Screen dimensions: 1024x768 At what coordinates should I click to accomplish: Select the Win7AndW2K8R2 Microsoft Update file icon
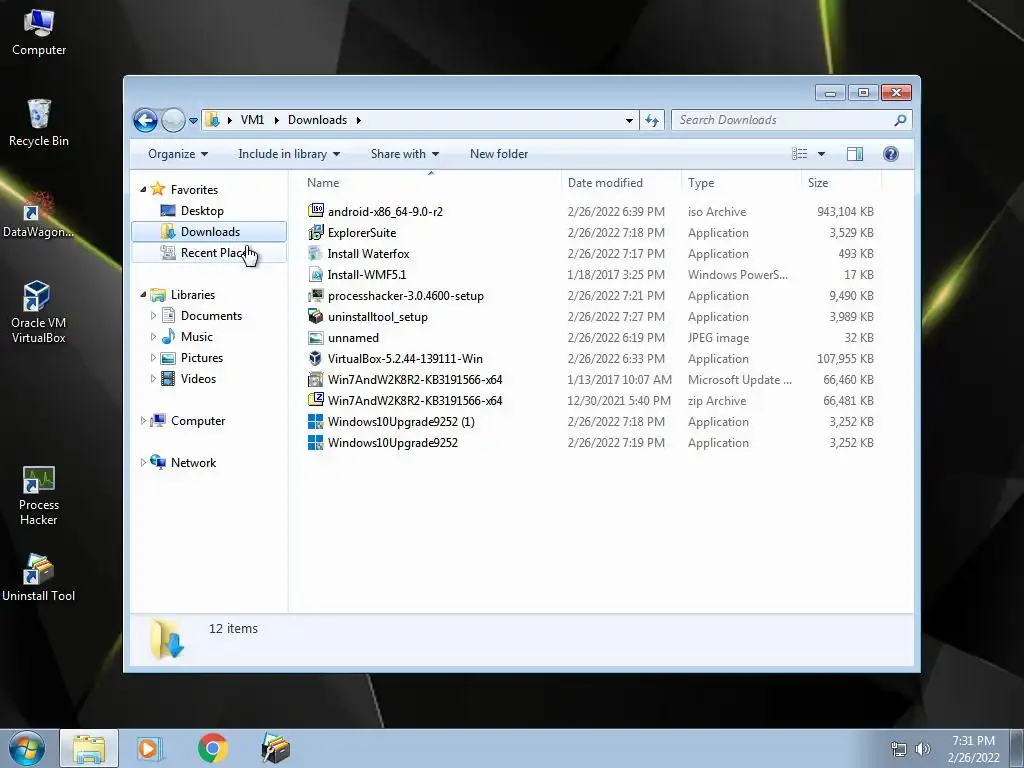click(x=315, y=379)
